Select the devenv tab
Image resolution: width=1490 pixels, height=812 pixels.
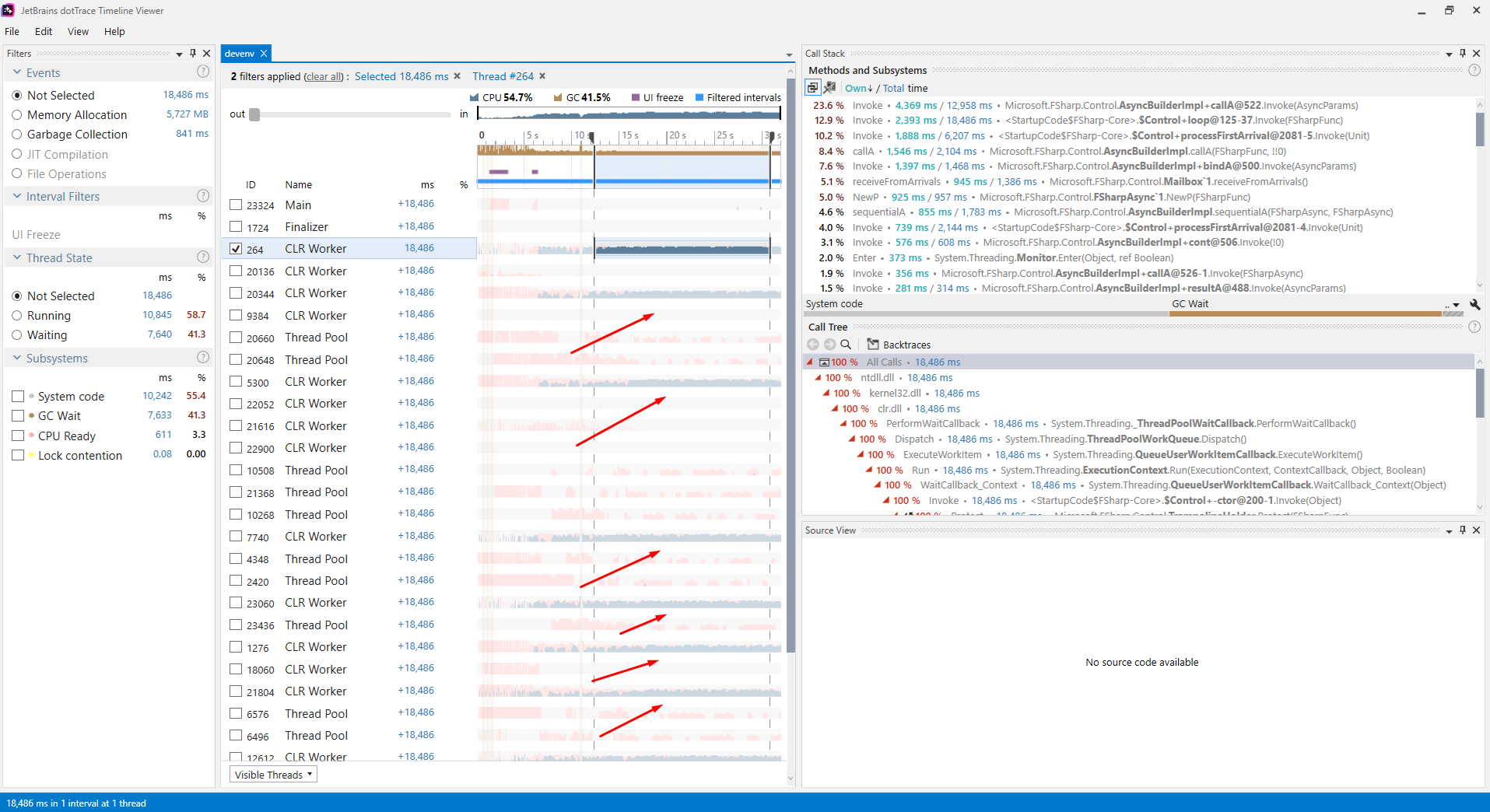tap(240, 53)
